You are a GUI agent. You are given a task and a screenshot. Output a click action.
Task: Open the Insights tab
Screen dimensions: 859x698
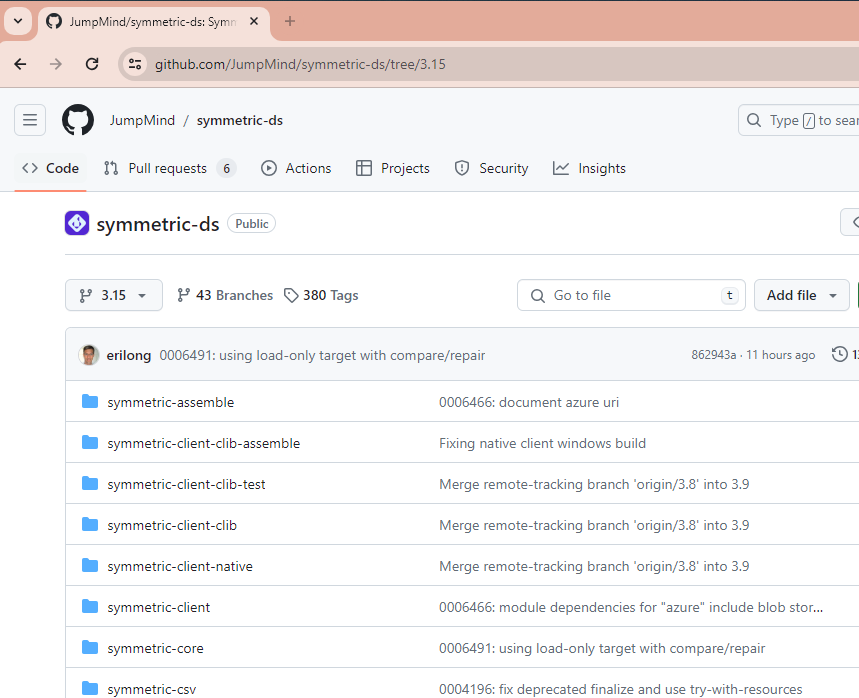(x=589, y=168)
